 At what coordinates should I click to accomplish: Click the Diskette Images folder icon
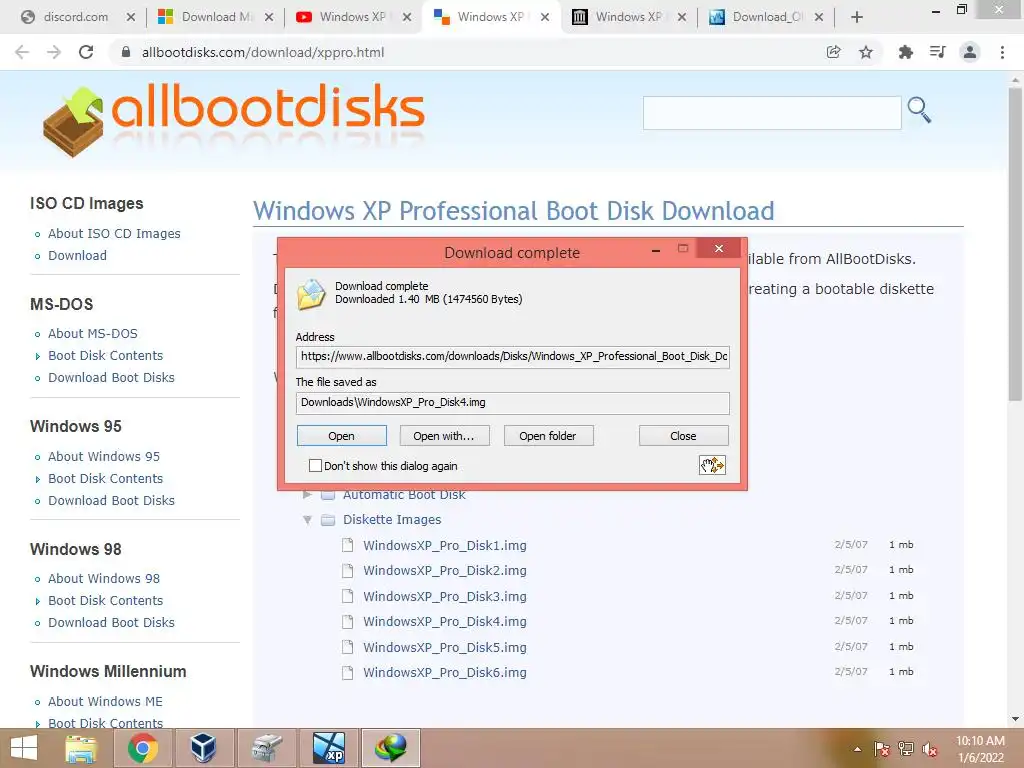pos(328,520)
